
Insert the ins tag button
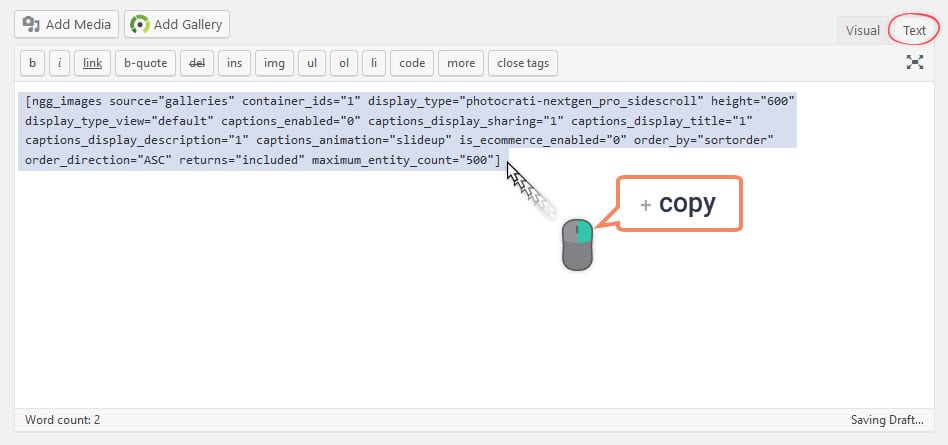click(235, 63)
